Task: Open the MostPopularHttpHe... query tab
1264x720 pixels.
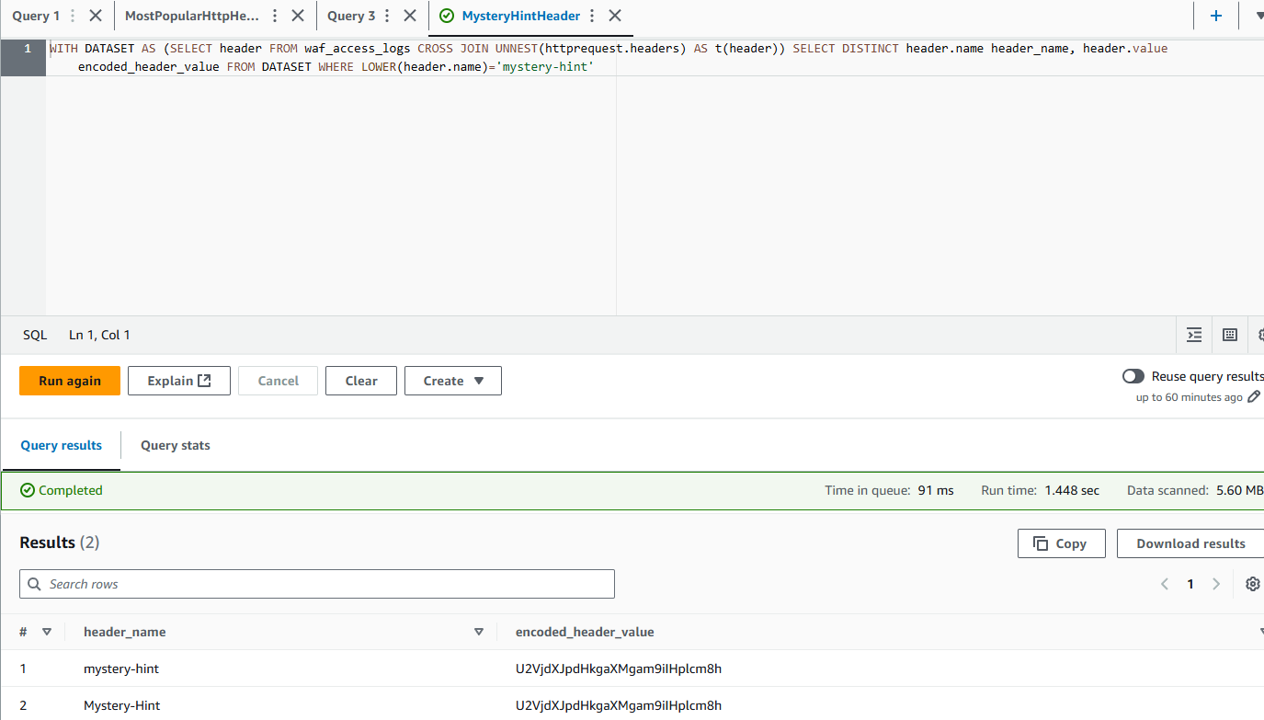Action: point(191,16)
